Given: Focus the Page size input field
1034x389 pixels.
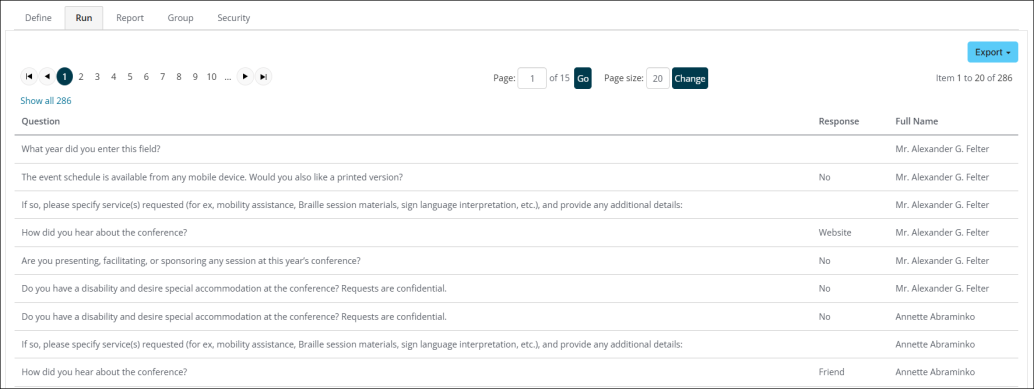Looking at the screenshot, I should 657,78.
